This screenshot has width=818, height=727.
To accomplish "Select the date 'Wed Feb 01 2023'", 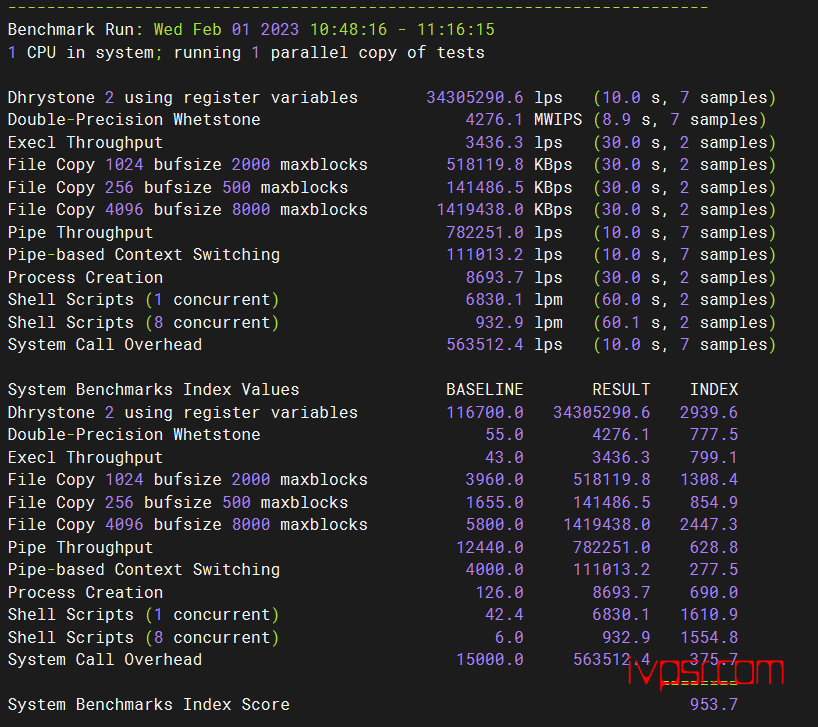I will click(226, 29).
